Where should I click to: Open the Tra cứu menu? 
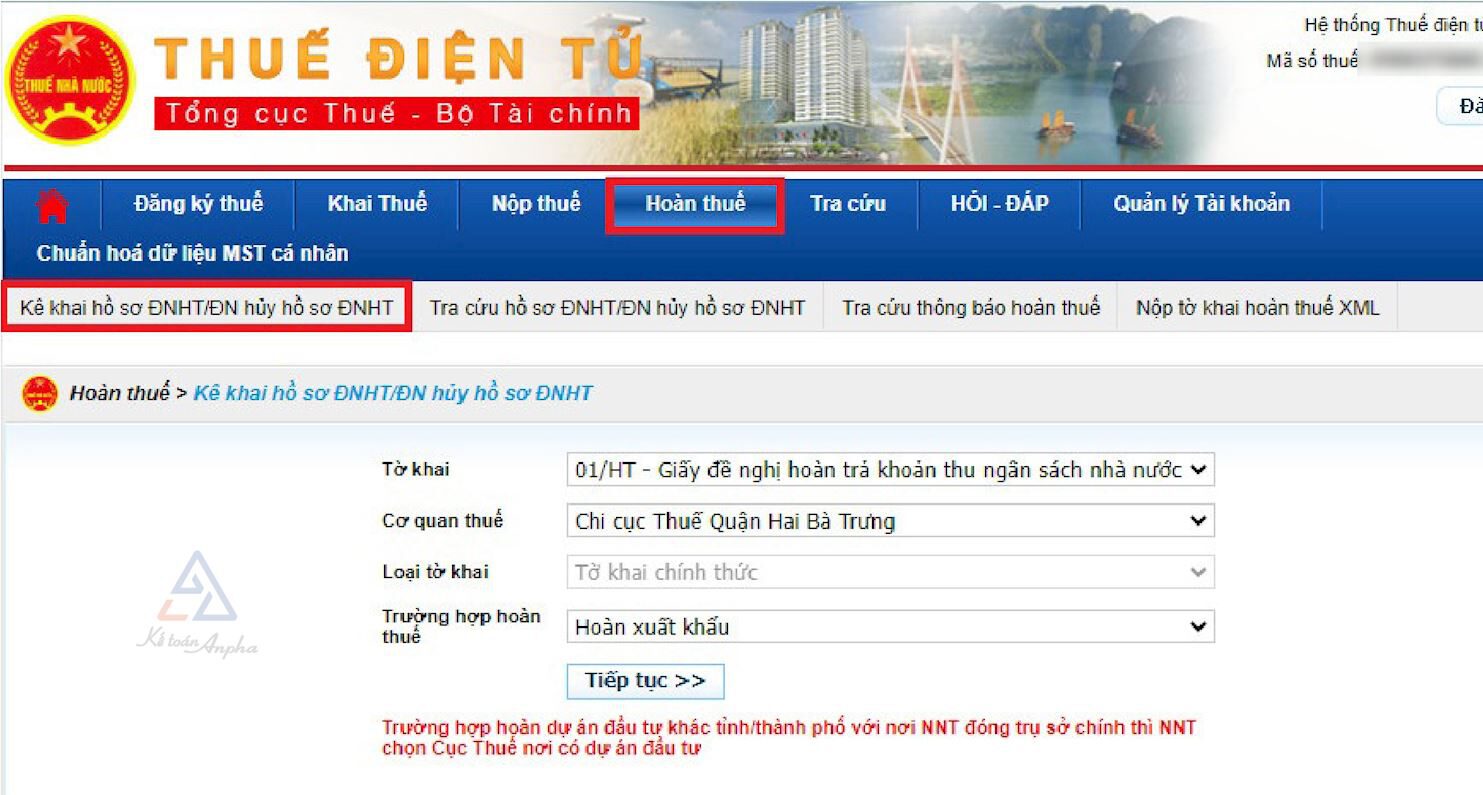(x=851, y=204)
